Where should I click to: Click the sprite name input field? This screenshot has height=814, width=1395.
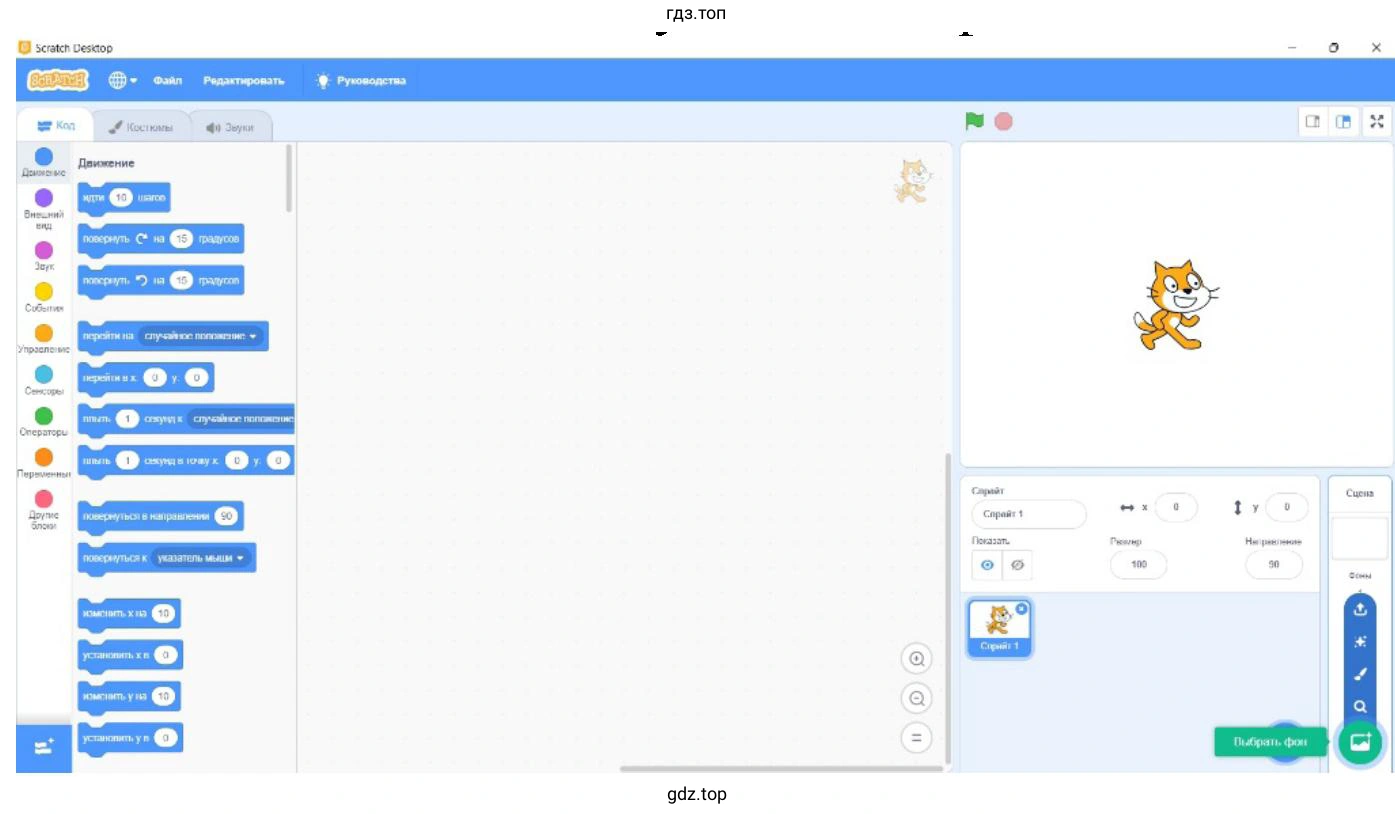click(x=1028, y=514)
